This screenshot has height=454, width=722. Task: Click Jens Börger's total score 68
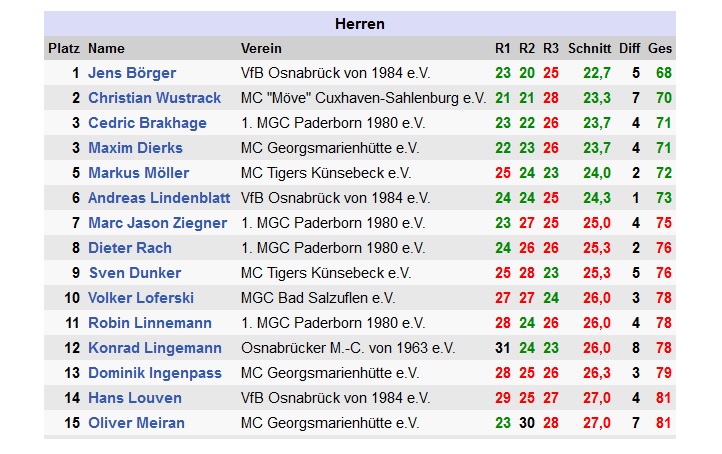664,73
